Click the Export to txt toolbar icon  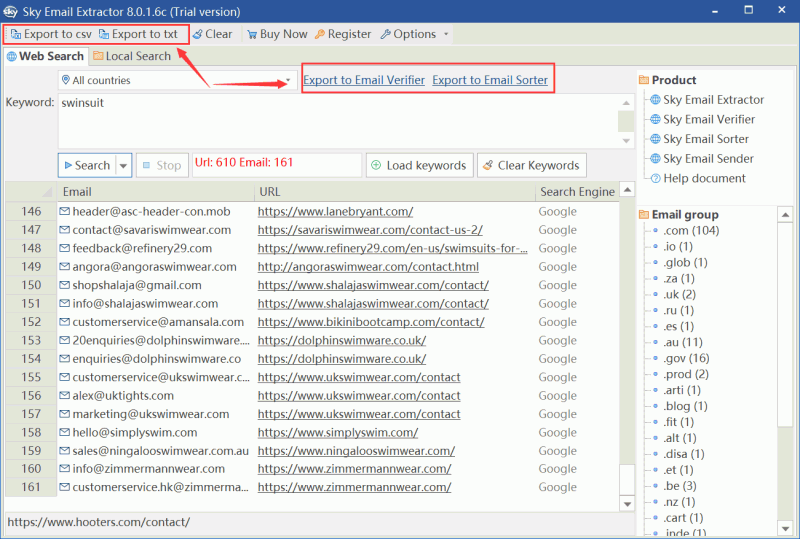click(x=104, y=34)
